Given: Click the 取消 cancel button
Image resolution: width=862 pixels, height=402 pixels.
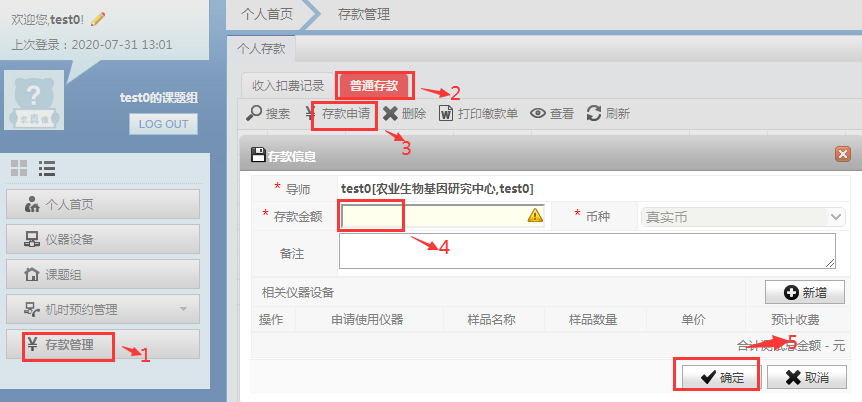Looking at the screenshot, I should pyautogui.click(x=806, y=377).
